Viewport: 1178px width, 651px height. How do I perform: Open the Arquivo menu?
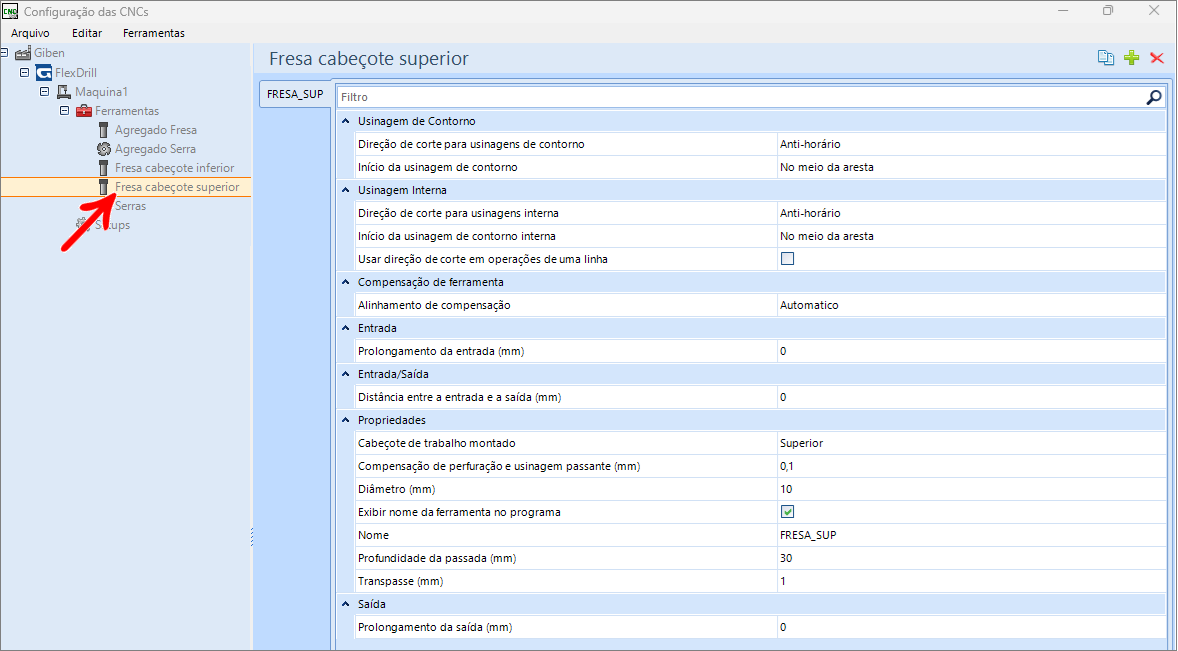[x=30, y=33]
